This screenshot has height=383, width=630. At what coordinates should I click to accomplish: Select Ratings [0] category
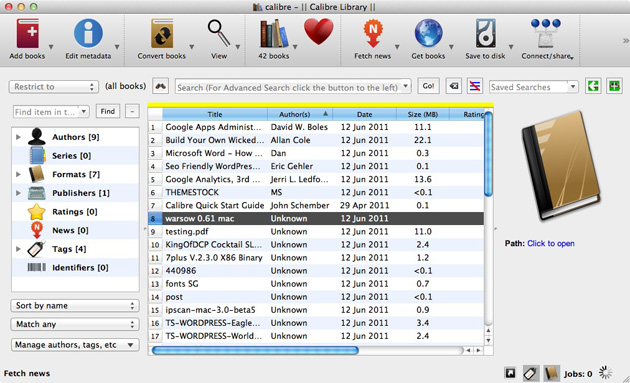point(76,212)
